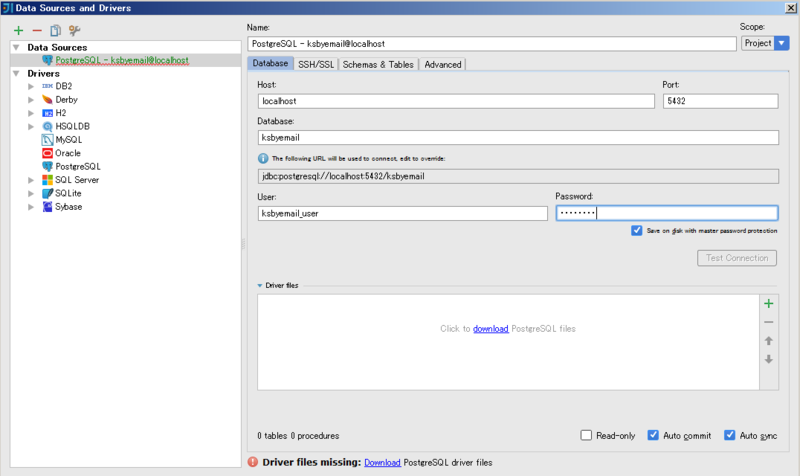Collapse the Data Sources tree node
Screen dimensions: 800x476
16,47
